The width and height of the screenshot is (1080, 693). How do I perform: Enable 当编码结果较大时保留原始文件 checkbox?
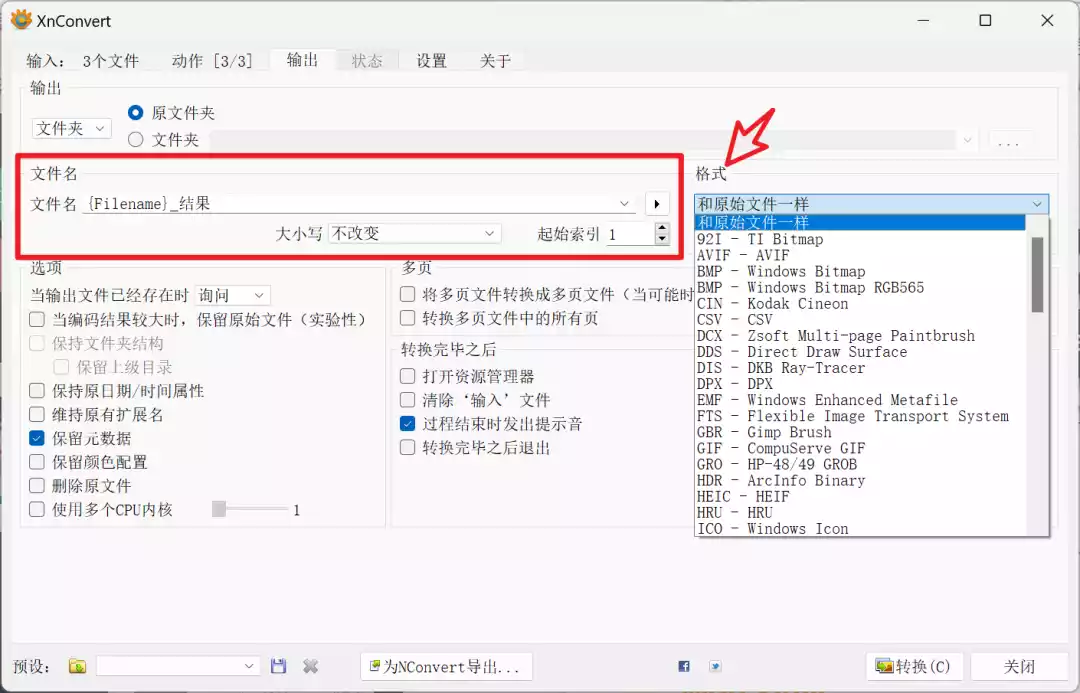(37, 320)
